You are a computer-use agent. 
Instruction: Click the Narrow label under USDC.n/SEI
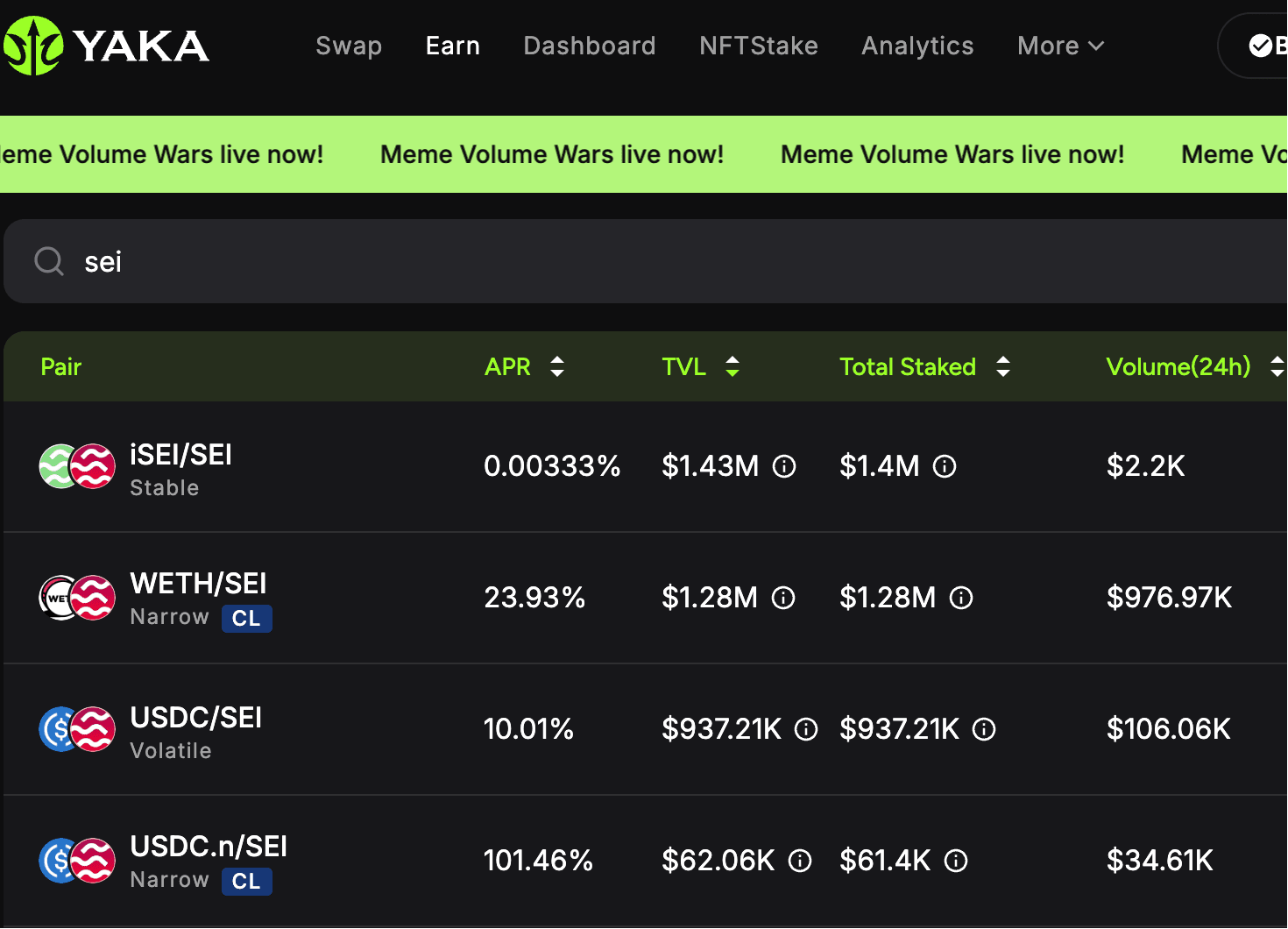pyautogui.click(x=170, y=880)
